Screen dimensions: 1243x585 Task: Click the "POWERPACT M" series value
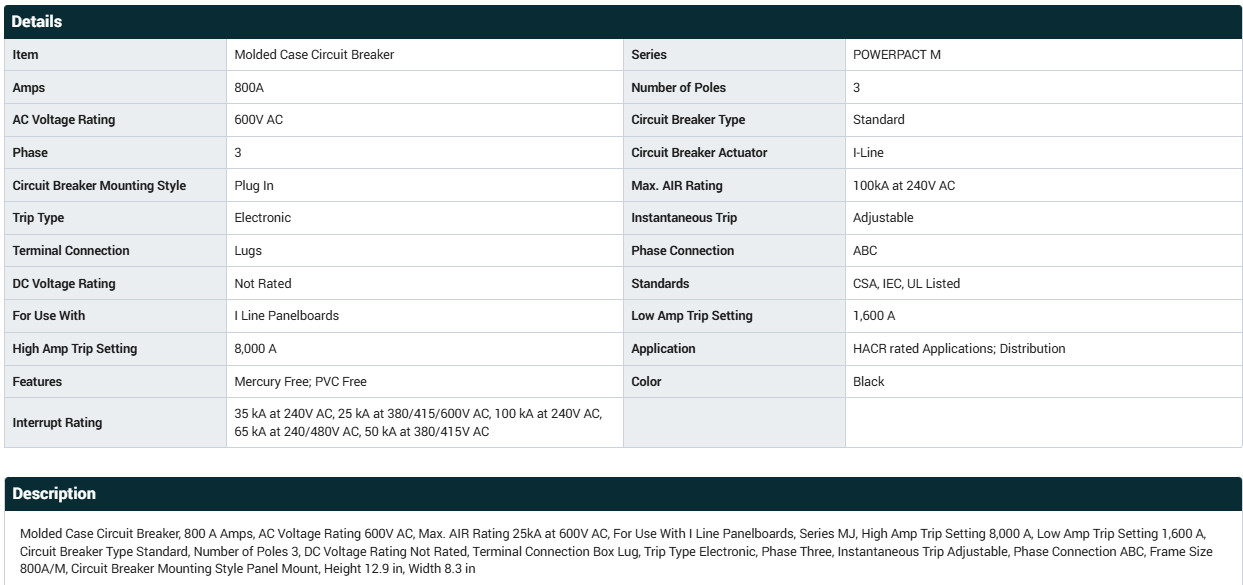tap(897, 55)
